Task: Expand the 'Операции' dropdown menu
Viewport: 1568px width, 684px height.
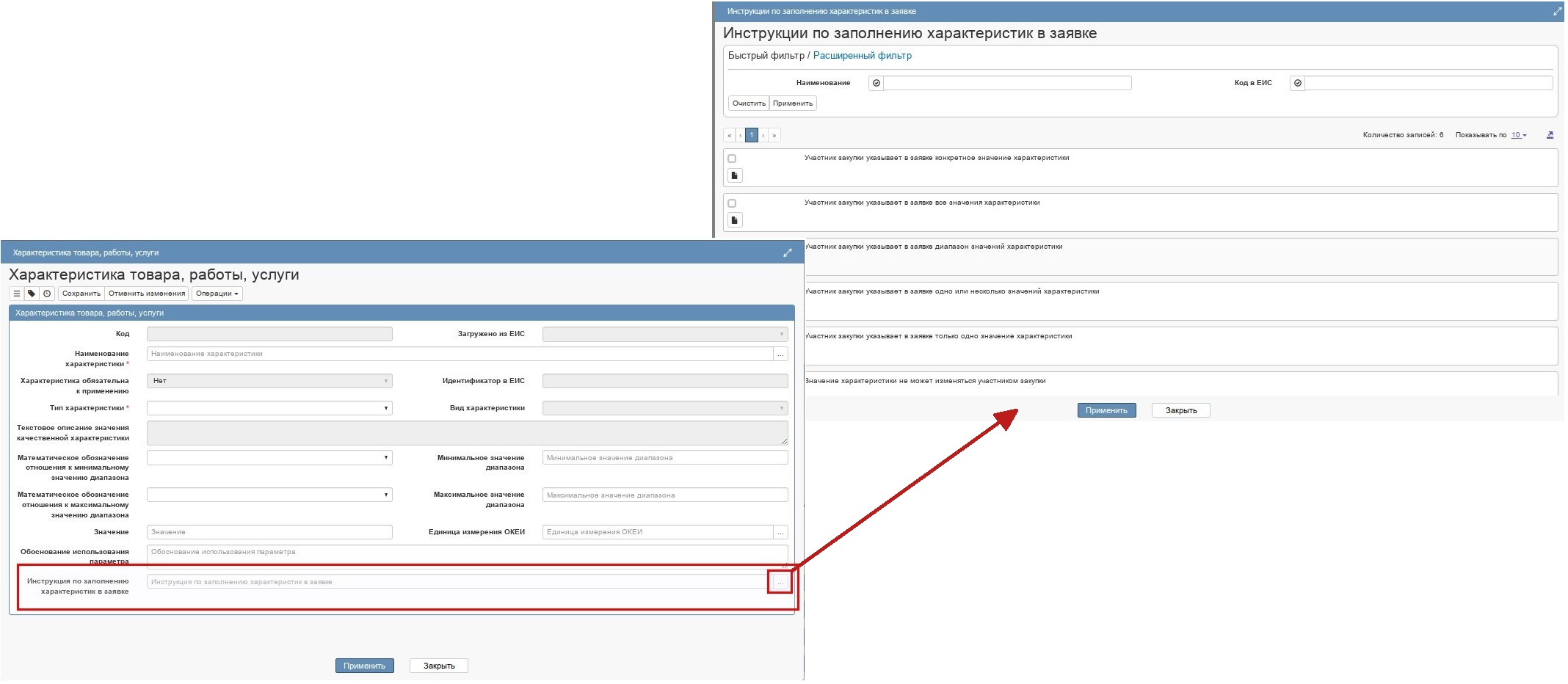Action: [217, 294]
